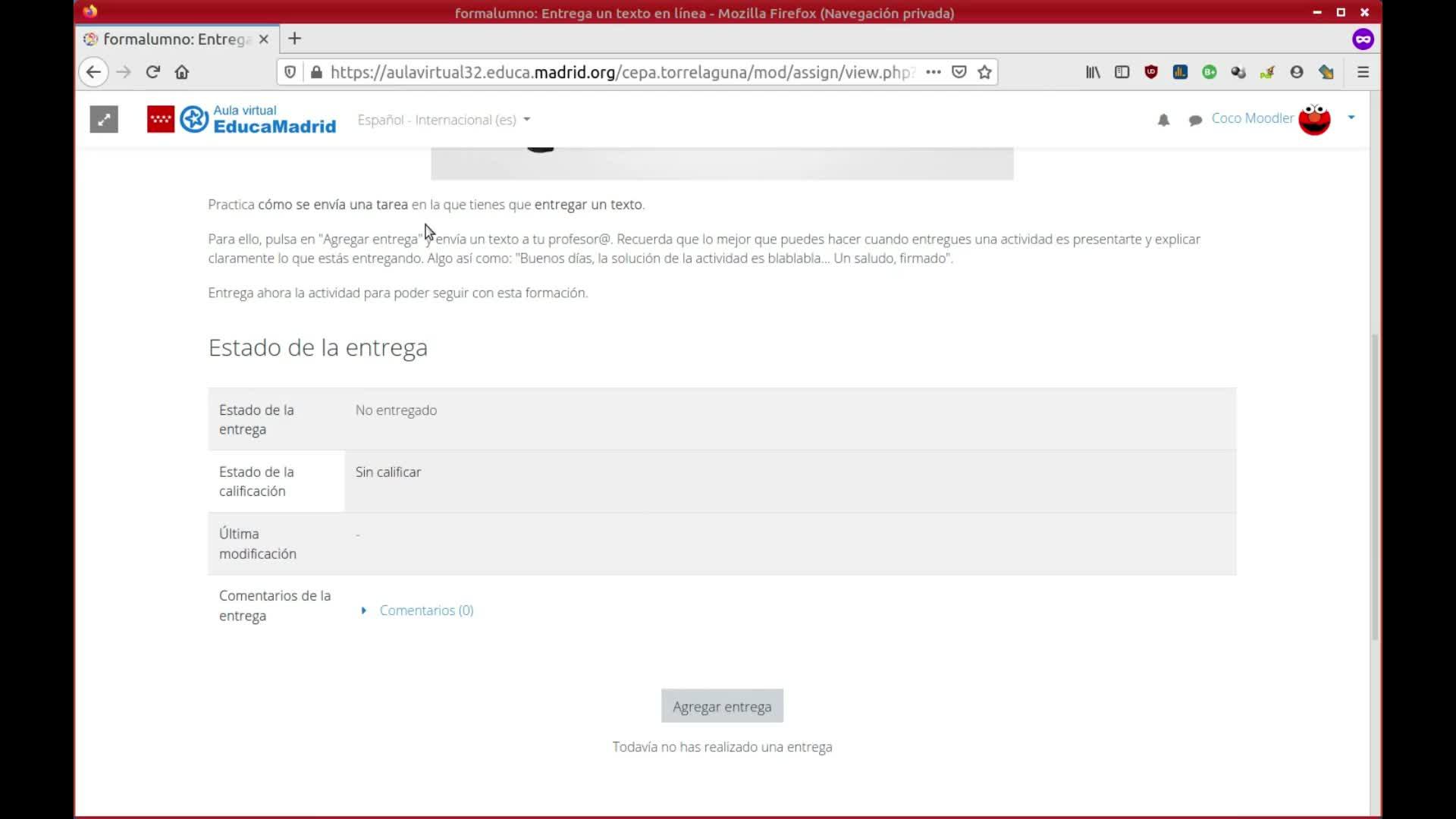
Task: Bookmark this page with the star icon
Action: pos(984,72)
